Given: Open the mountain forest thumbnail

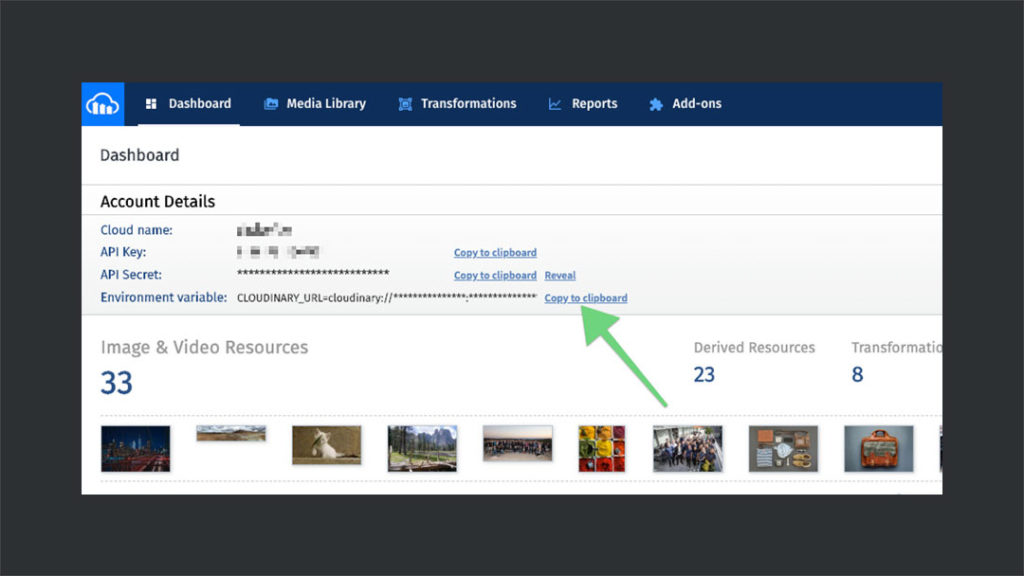Looking at the screenshot, I should click(x=422, y=449).
